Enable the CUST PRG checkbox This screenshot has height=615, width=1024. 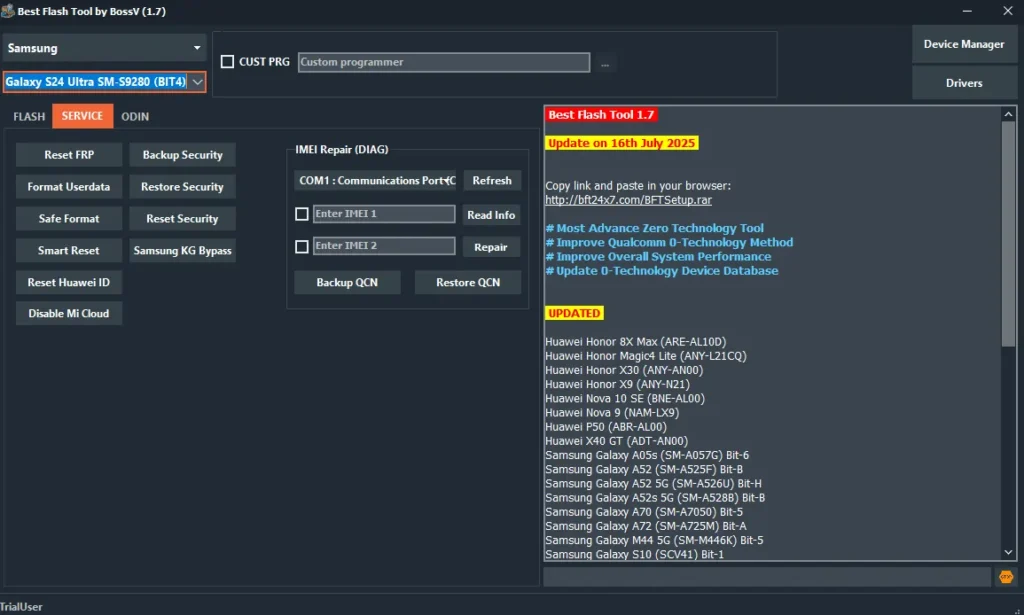[x=227, y=62]
